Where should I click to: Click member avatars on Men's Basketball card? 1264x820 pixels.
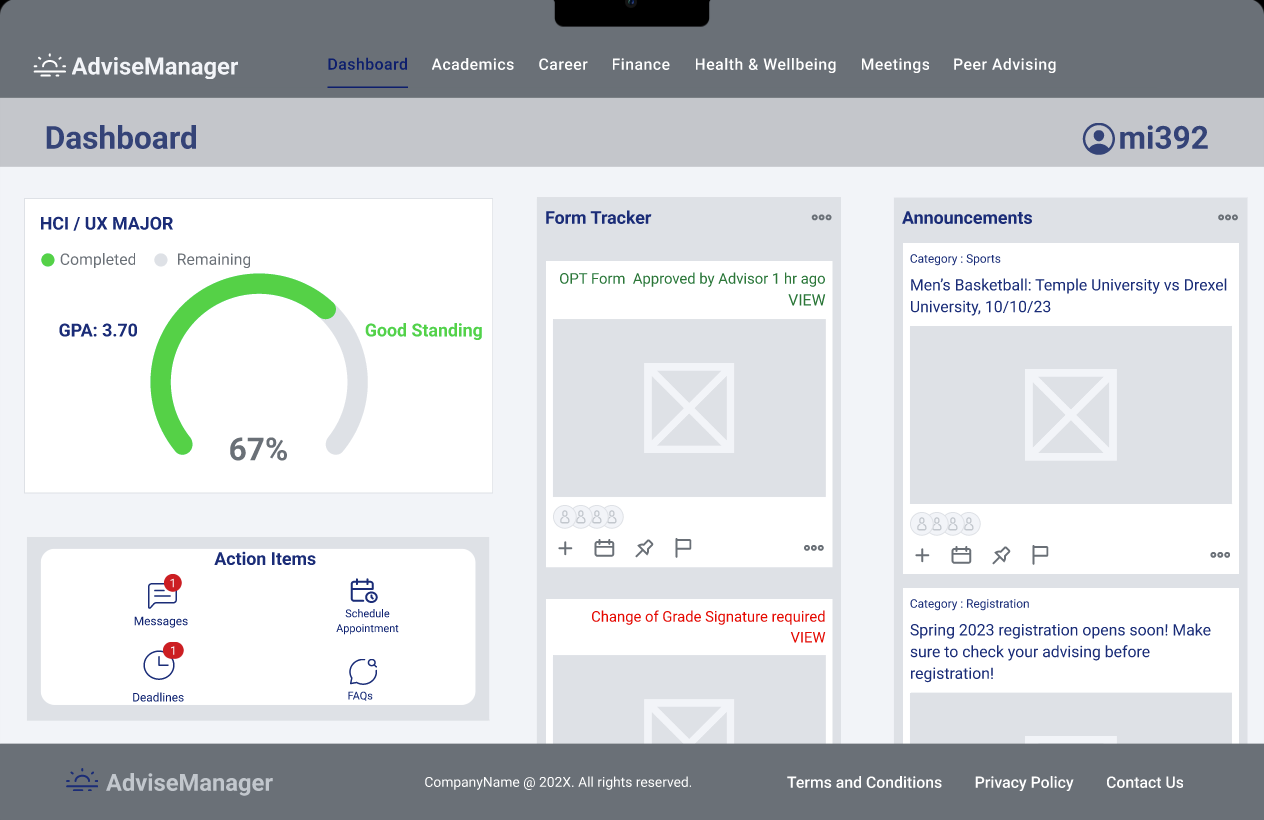click(x=945, y=524)
